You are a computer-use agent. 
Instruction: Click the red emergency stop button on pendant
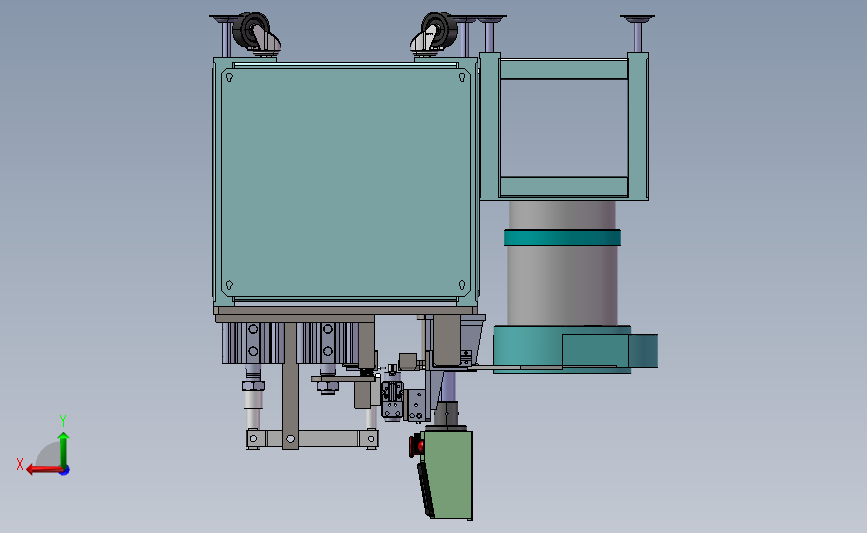tap(418, 446)
